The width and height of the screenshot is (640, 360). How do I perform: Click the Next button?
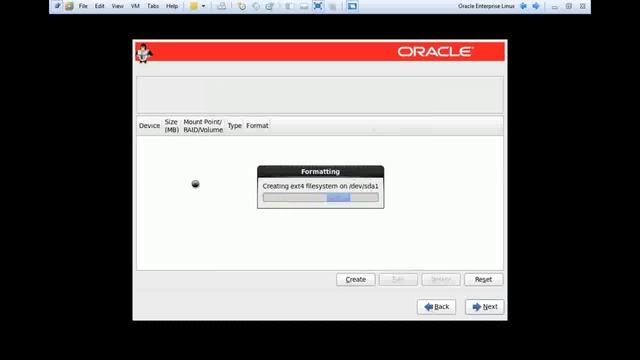(484, 307)
